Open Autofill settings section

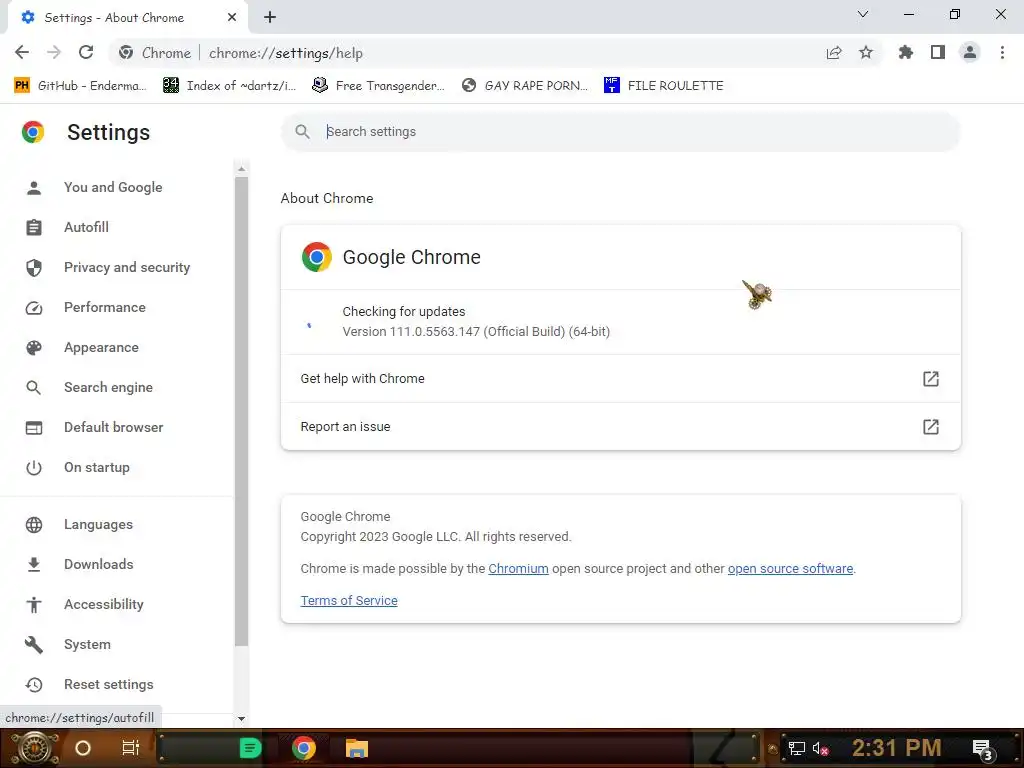click(x=86, y=227)
